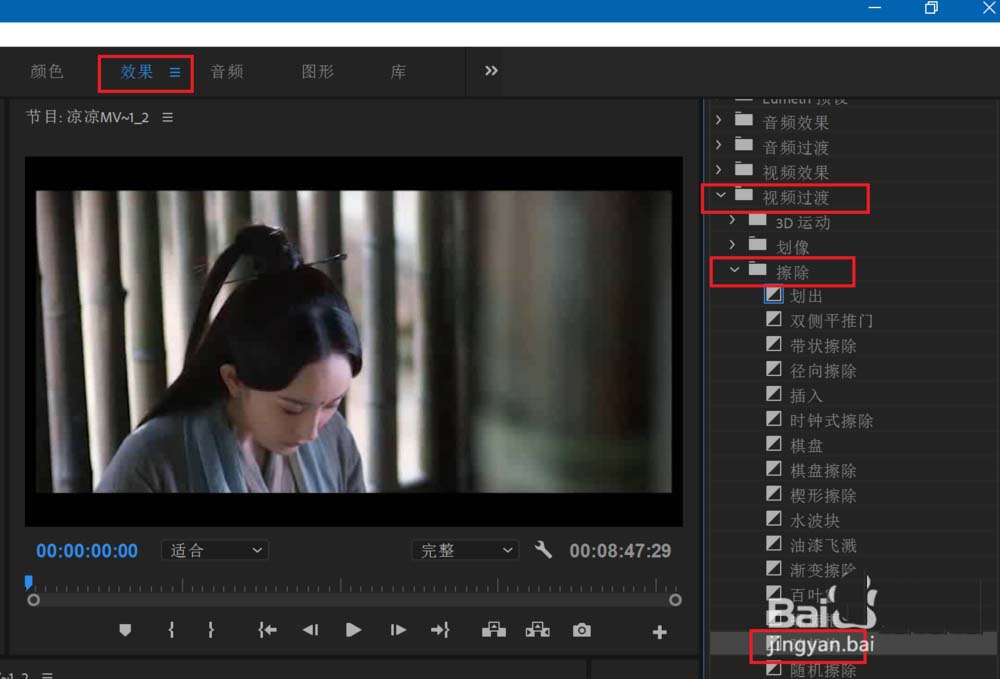The height and width of the screenshot is (679, 1000).
Task: Minimize the application window
Action: point(875,8)
